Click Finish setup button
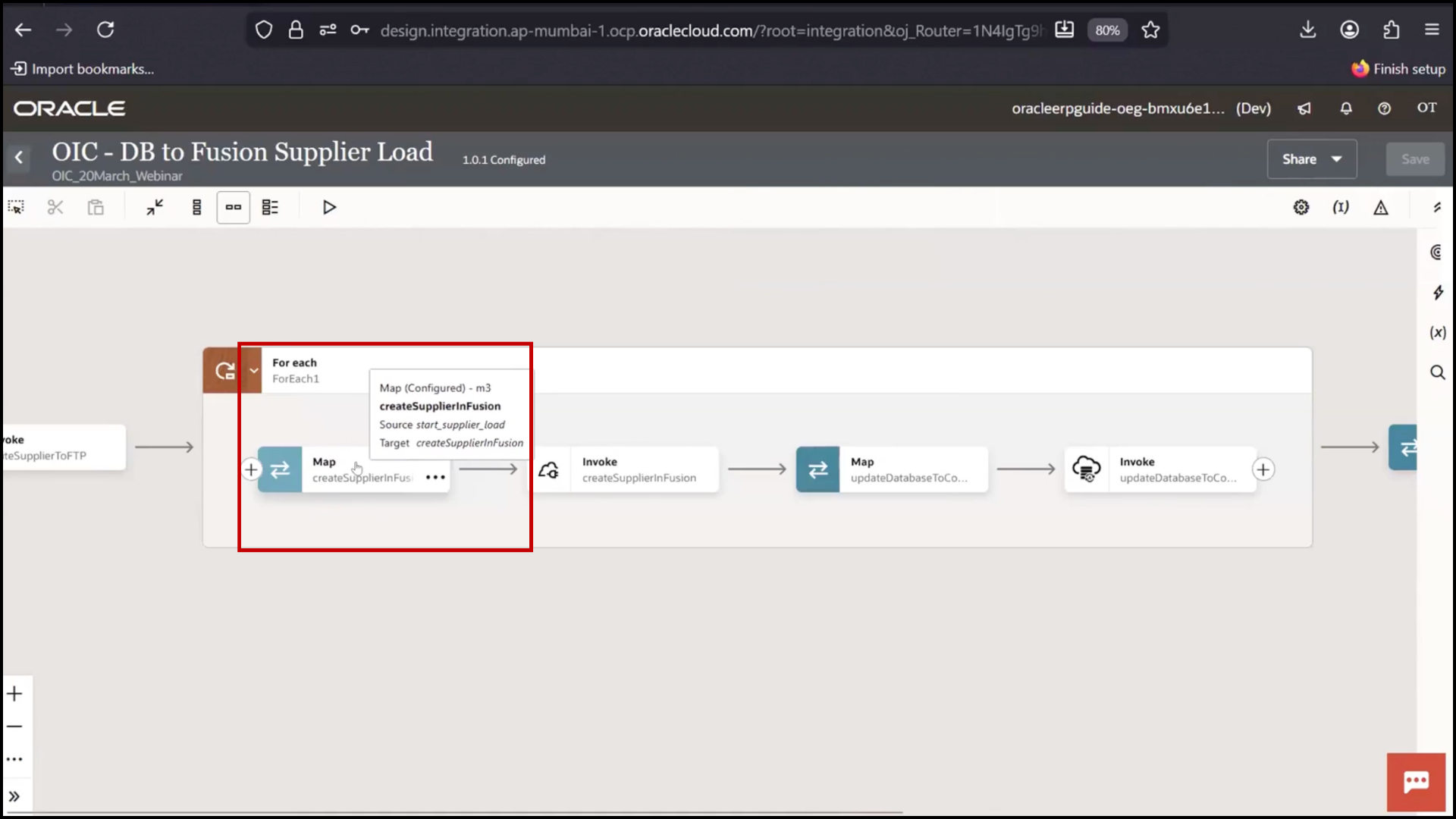The width and height of the screenshot is (1456, 819). pyautogui.click(x=1398, y=69)
